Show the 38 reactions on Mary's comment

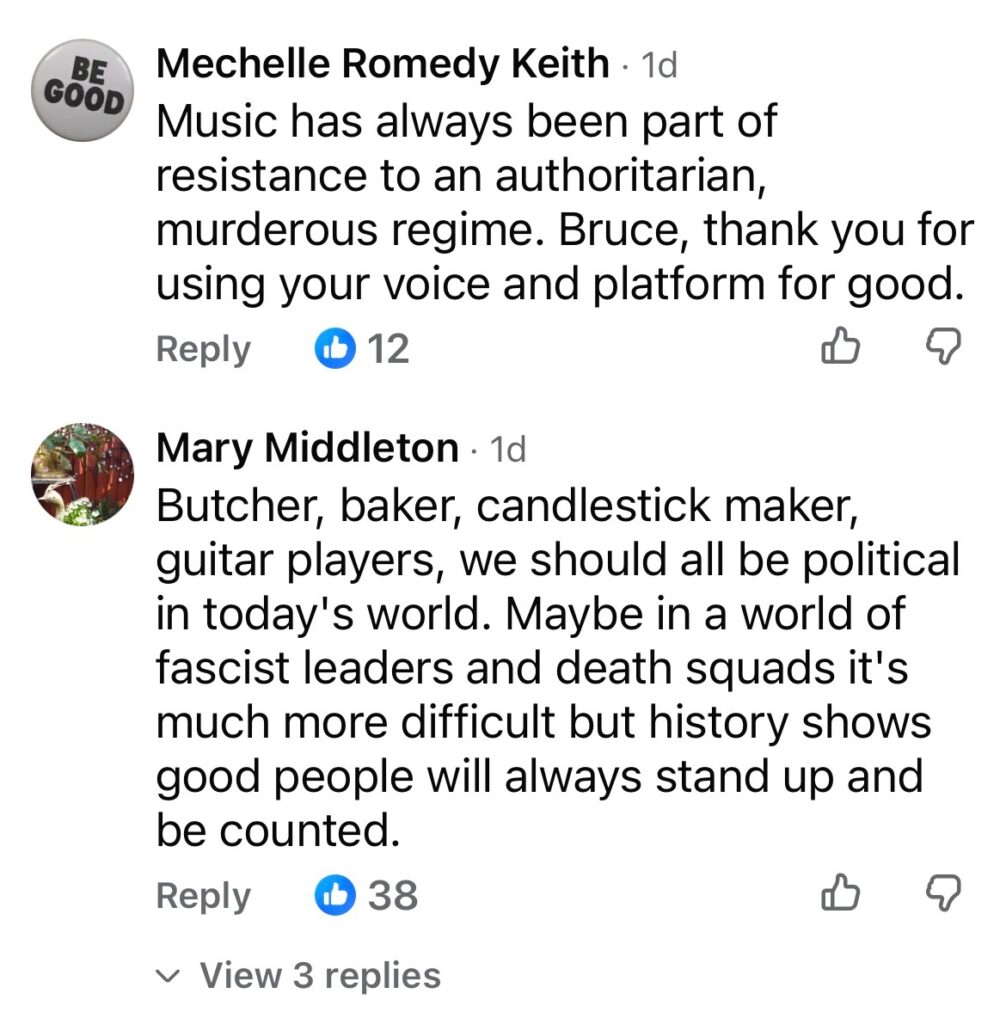(392, 895)
